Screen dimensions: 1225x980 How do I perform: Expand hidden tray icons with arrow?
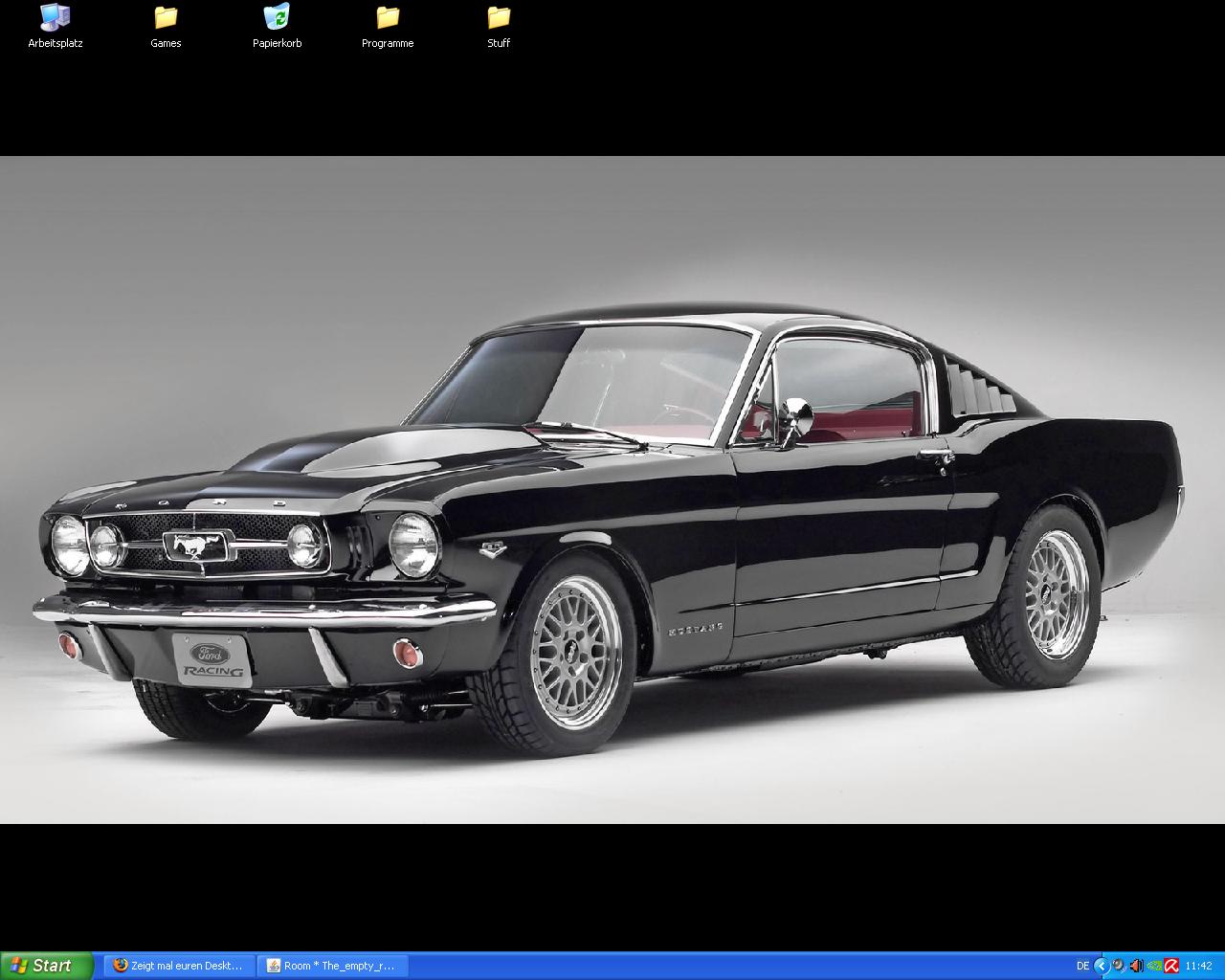1102,966
